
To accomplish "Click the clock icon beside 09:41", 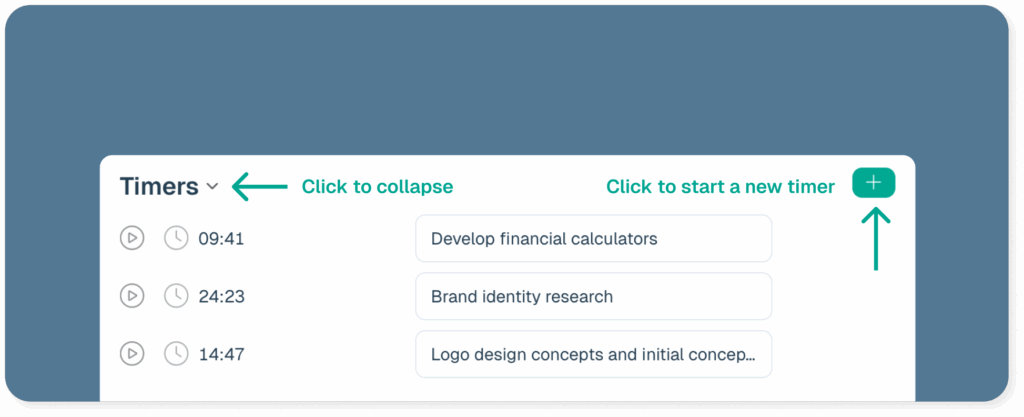I will point(176,238).
